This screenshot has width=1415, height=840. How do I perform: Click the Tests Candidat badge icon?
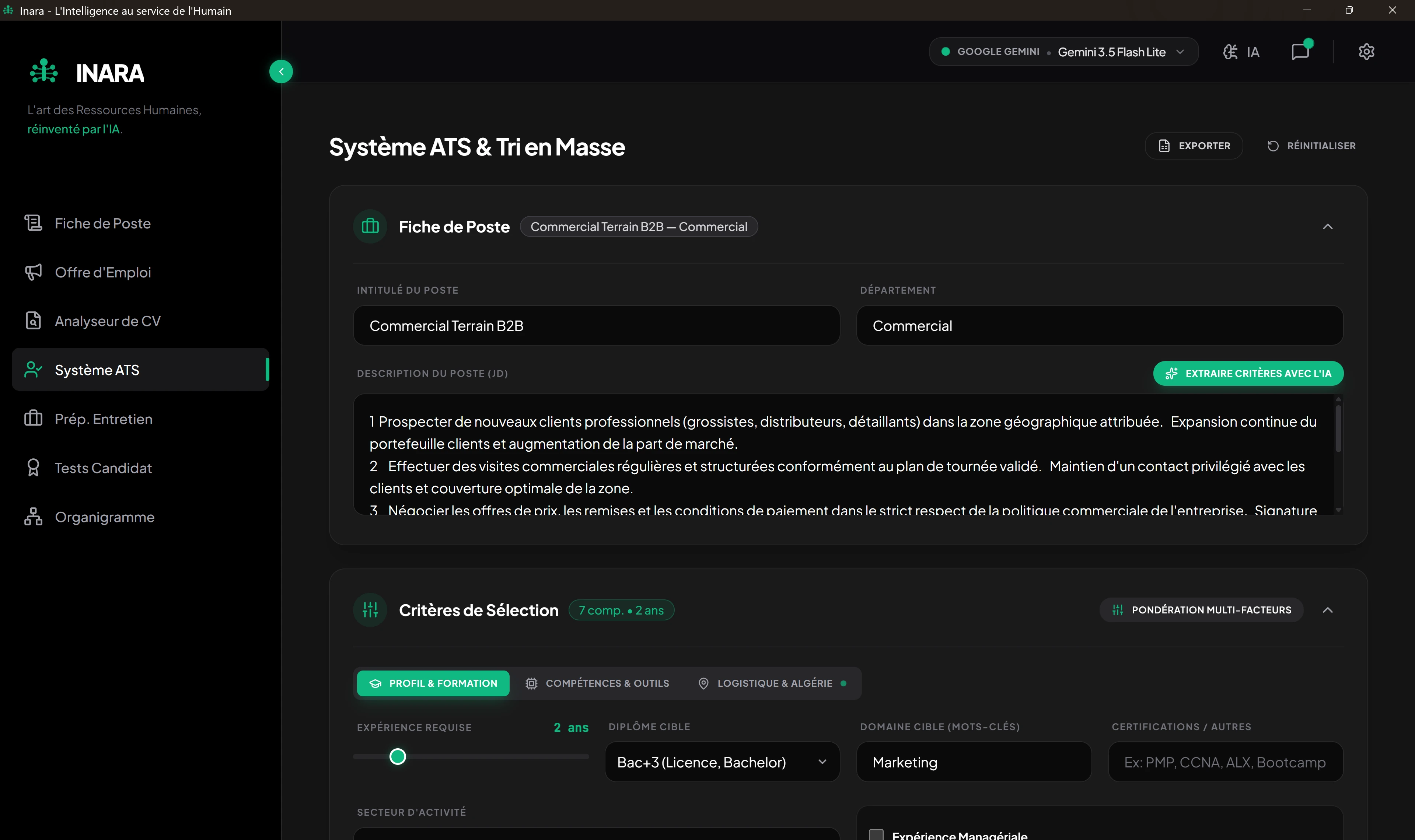[34, 468]
